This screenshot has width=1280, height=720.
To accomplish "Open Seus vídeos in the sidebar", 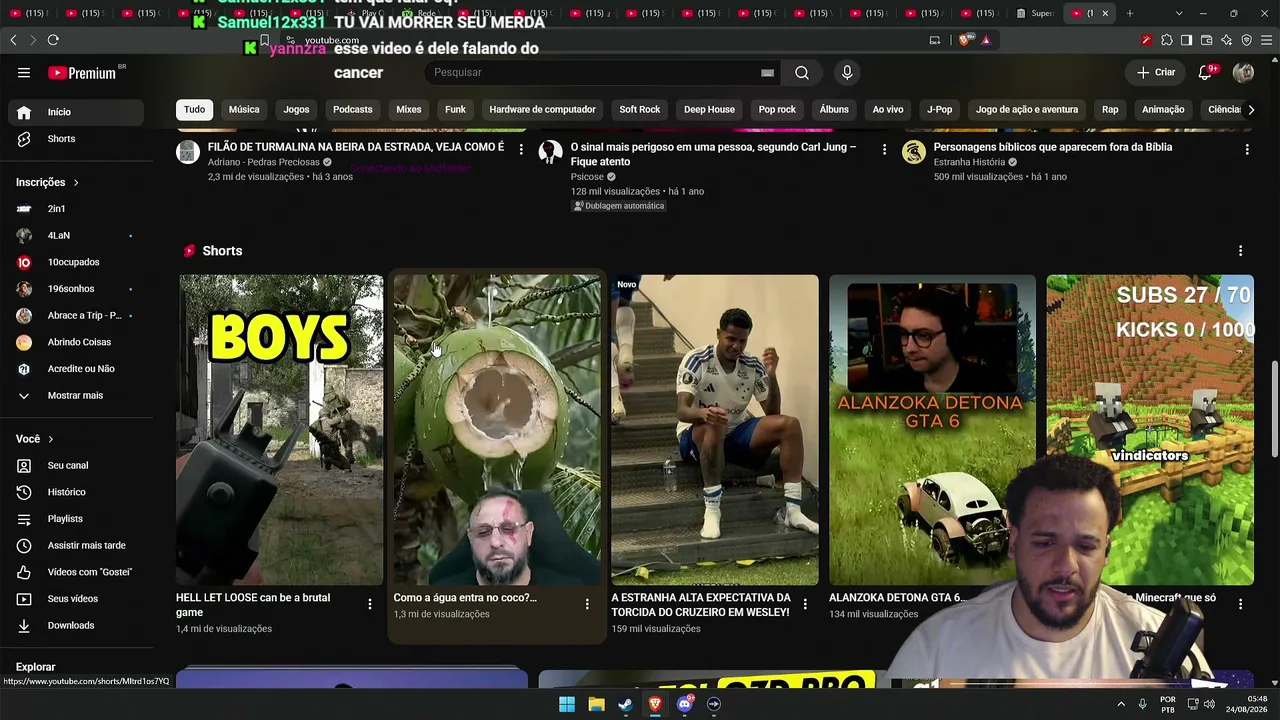I will (x=78, y=599).
